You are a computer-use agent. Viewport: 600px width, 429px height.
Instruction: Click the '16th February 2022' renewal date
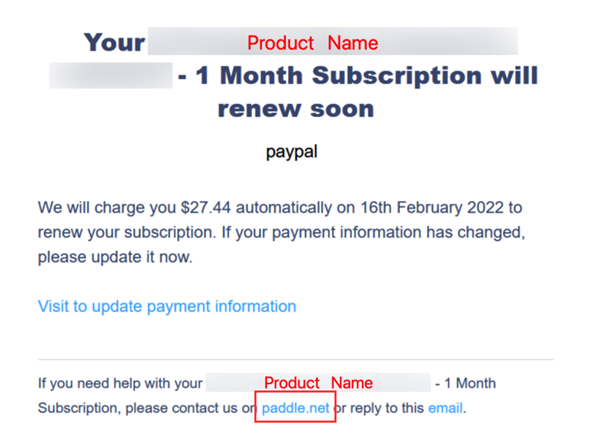(432, 208)
